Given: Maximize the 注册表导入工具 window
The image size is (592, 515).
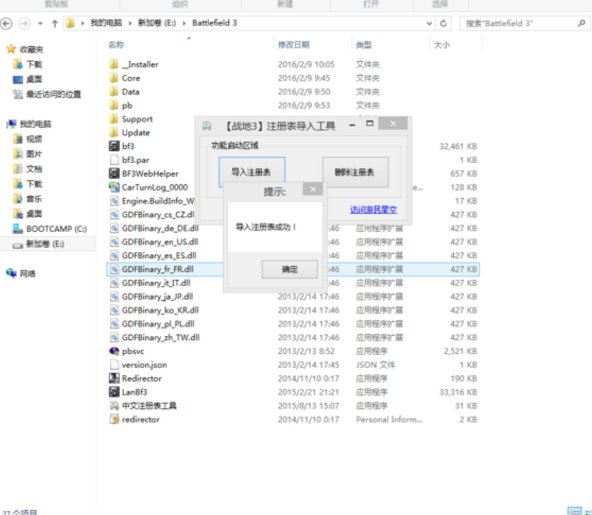Looking at the screenshot, I should click(x=370, y=124).
